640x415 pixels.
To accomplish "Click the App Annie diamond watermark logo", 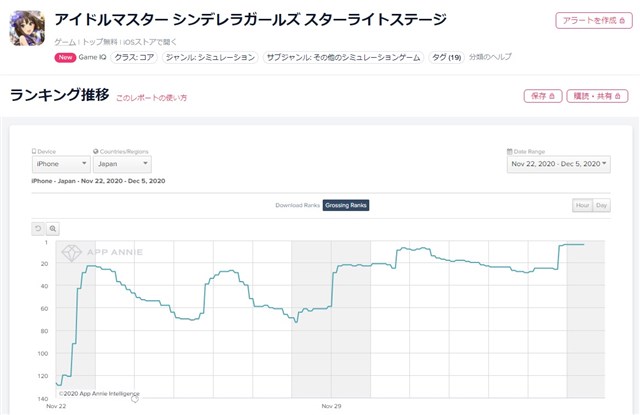I will (x=71, y=253).
